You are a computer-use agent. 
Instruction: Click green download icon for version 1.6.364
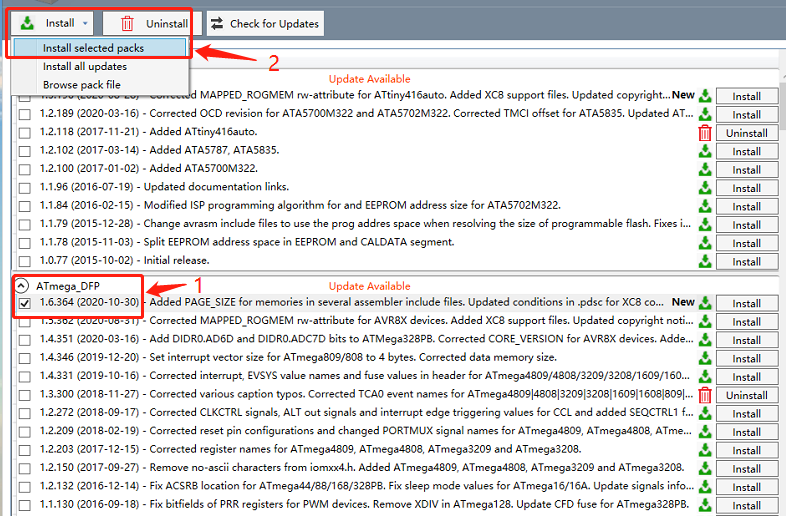705,302
